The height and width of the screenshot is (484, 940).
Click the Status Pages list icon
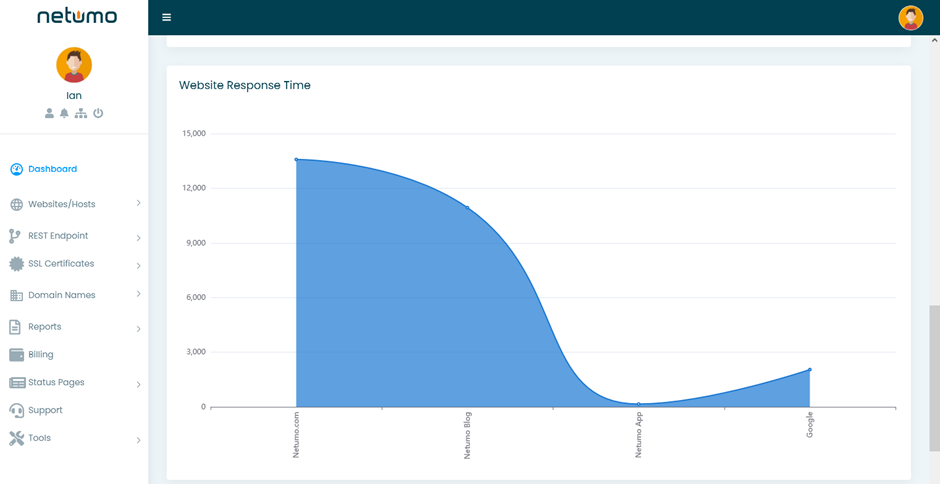(17, 383)
